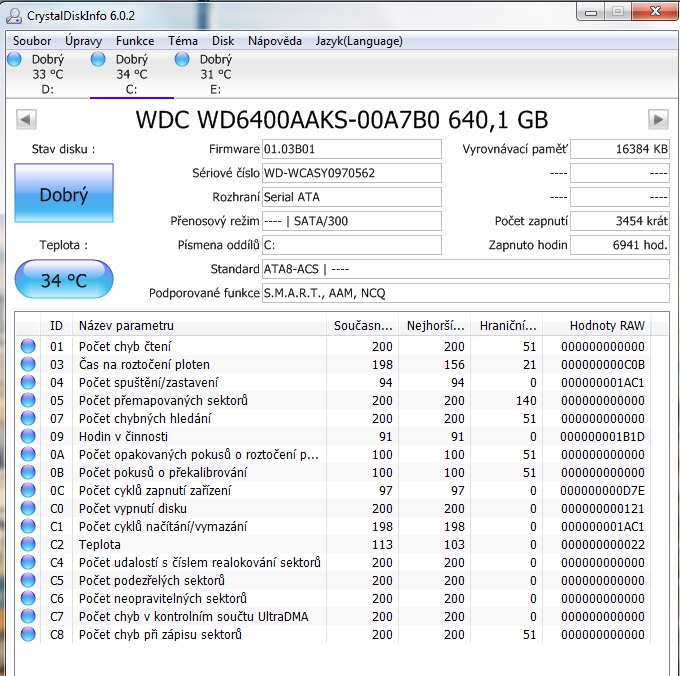Select disk E: status orb icon
This screenshot has height=676, width=680.
182,59
